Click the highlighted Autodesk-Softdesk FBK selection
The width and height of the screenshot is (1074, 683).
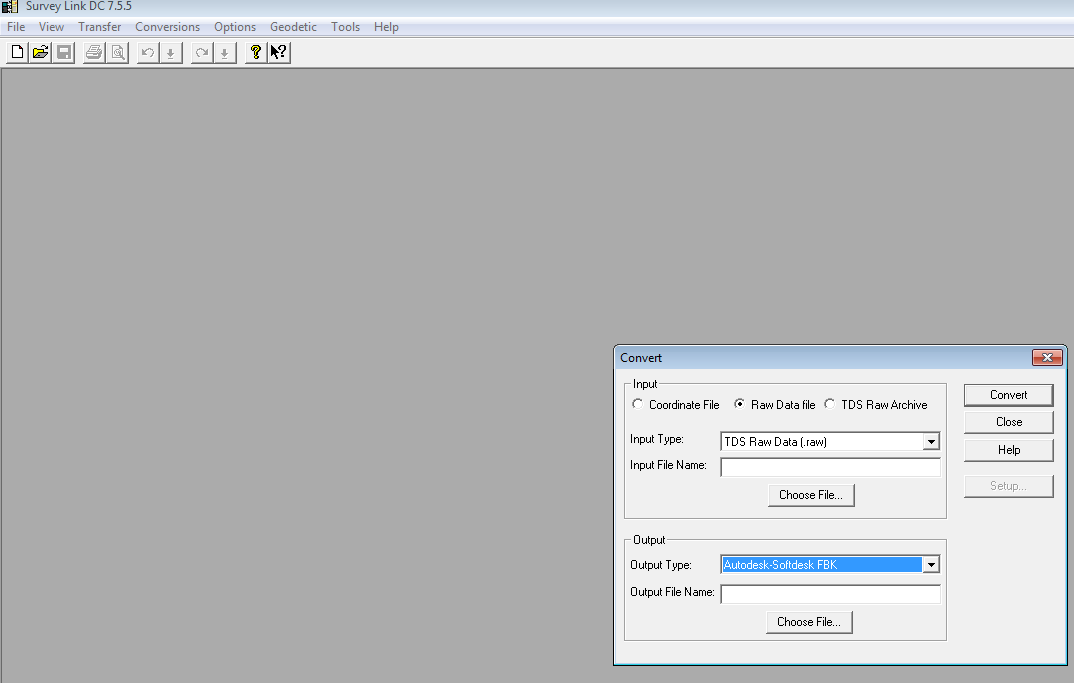coord(820,564)
